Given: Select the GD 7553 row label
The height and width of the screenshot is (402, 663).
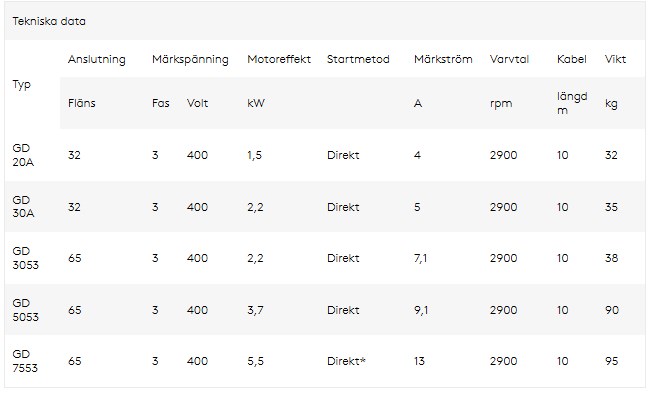Looking at the screenshot, I should (24, 361).
